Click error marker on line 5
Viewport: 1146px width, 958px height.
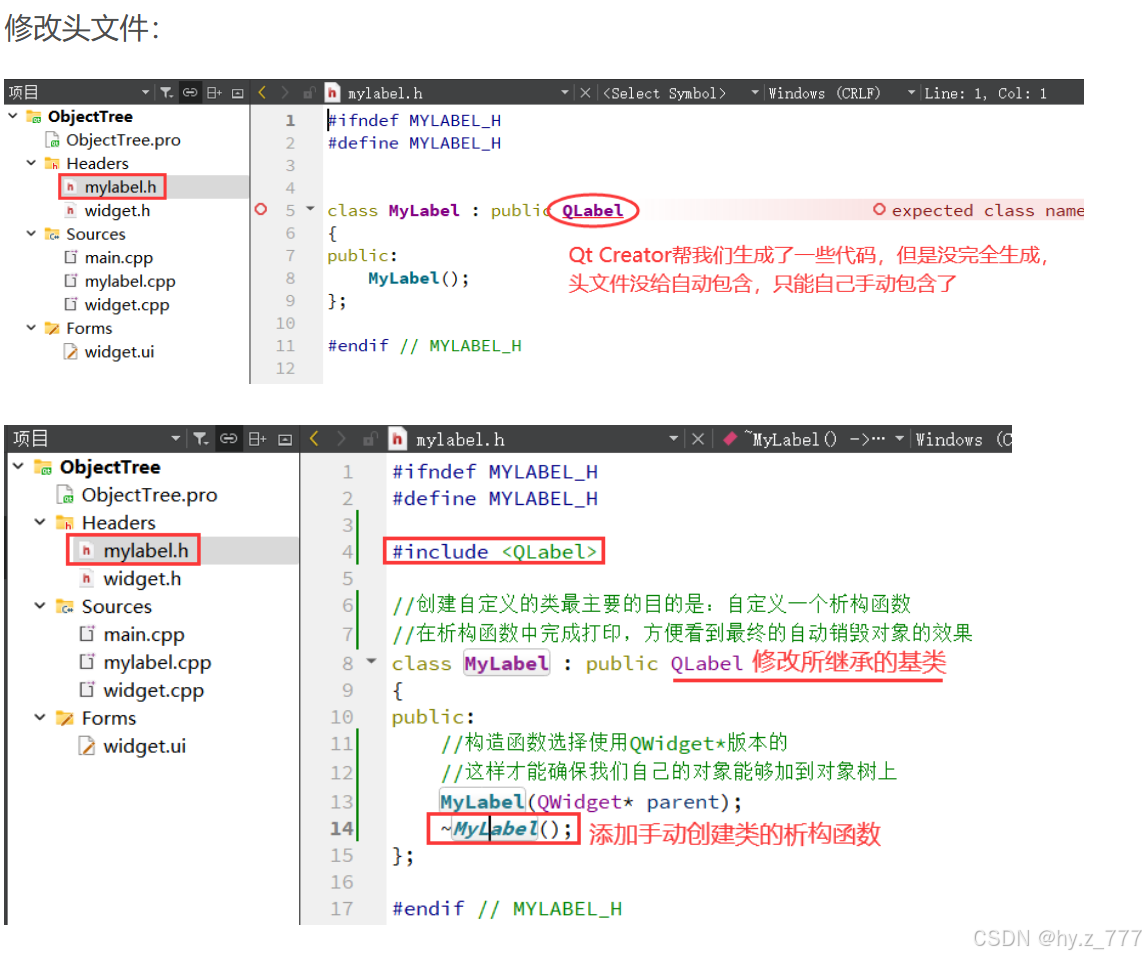[x=261, y=210]
